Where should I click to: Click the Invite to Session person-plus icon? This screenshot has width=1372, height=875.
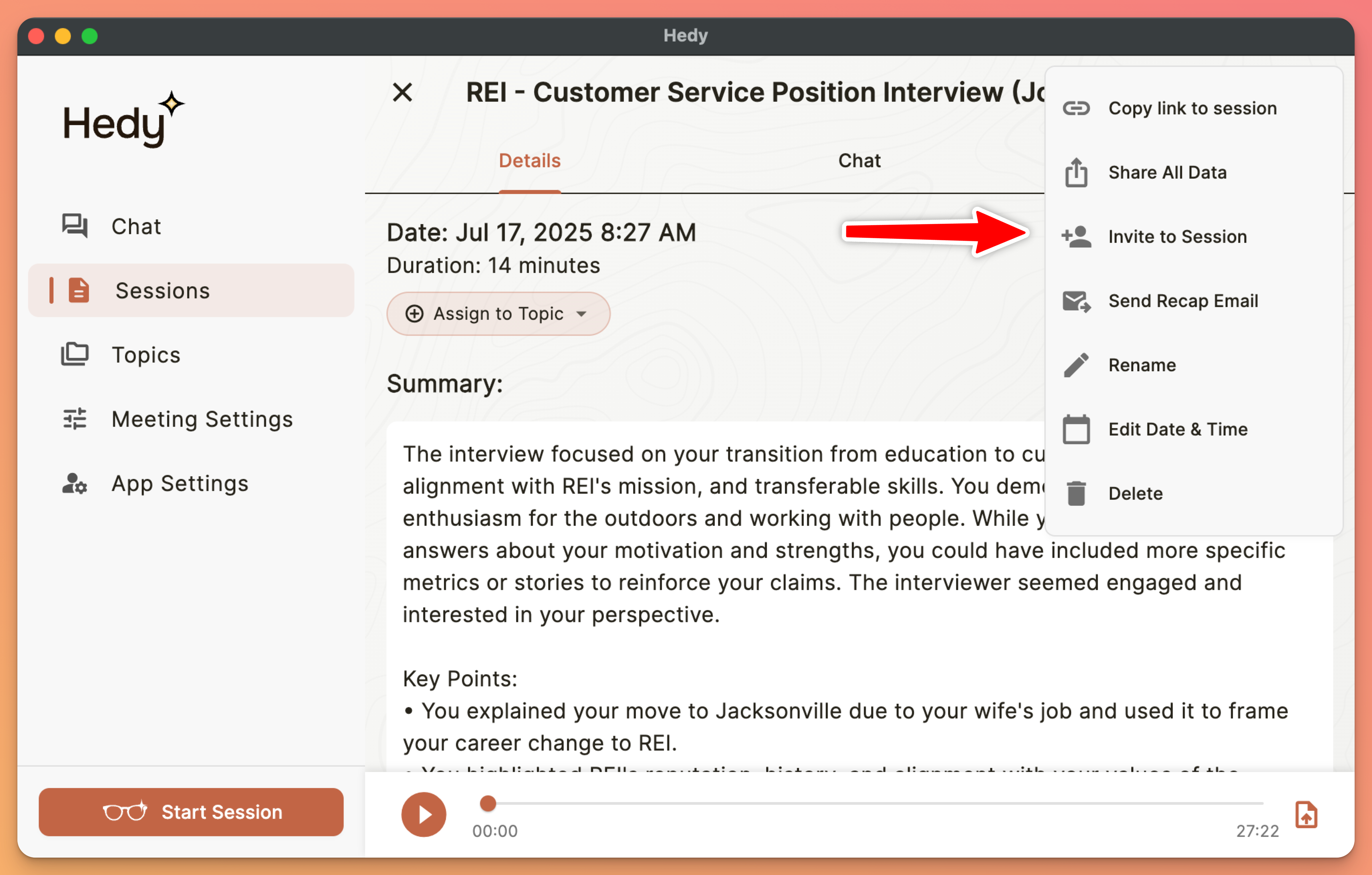click(x=1076, y=236)
